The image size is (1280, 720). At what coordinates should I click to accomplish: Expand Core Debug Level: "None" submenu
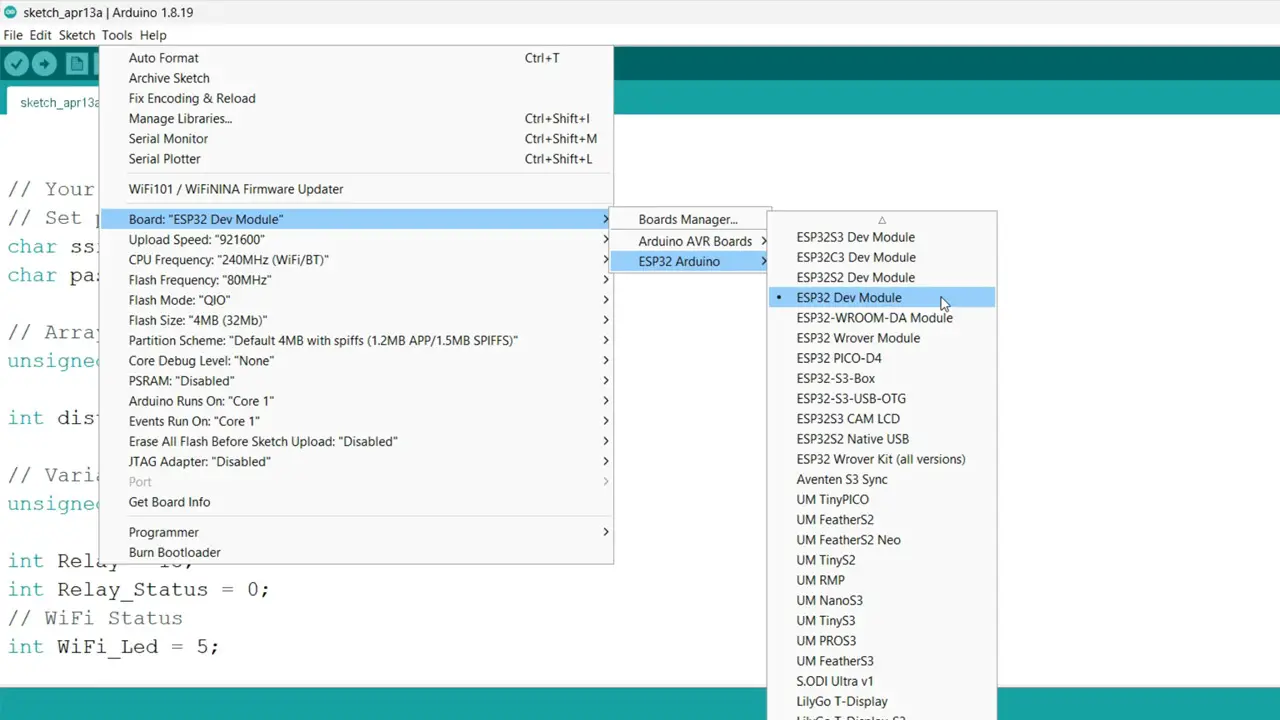point(356,360)
